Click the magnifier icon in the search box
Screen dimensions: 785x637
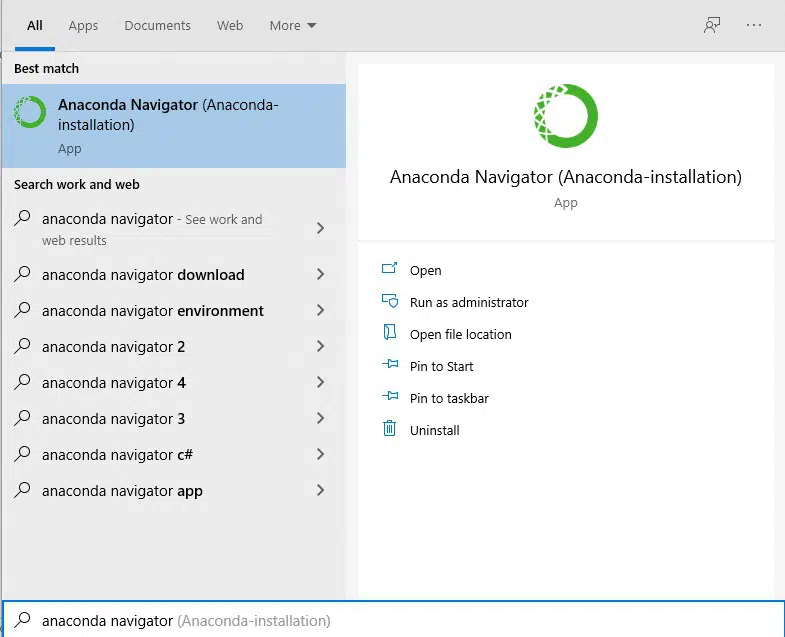point(22,620)
